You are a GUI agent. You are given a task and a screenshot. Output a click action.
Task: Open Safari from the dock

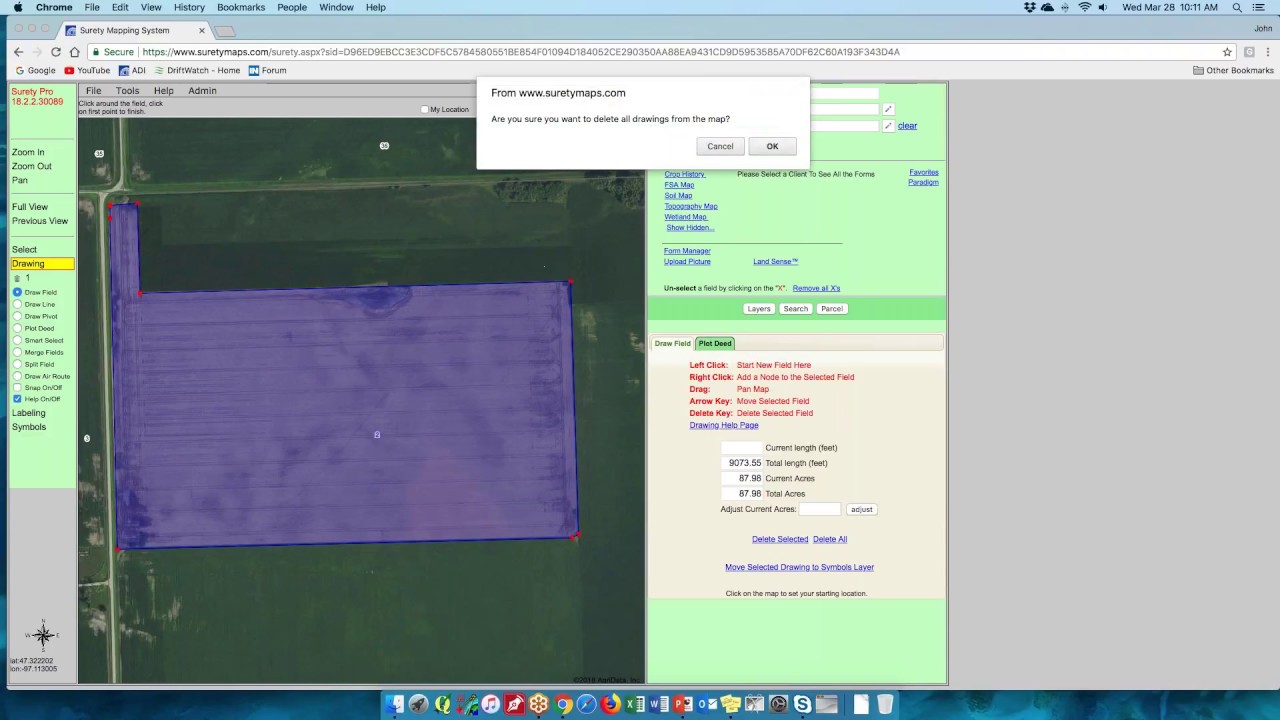tap(587, 704)
